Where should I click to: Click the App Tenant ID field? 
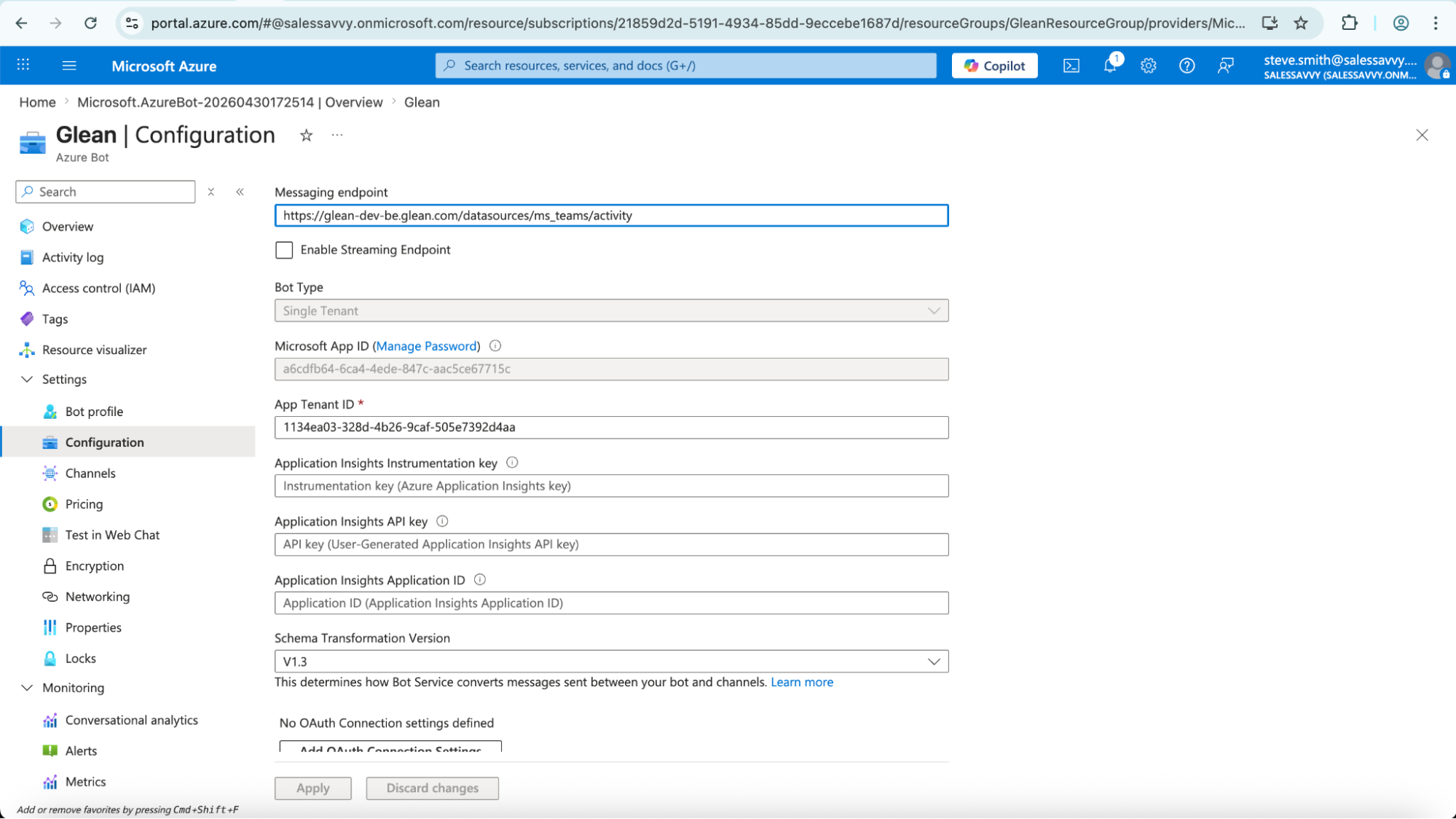tap(611, 428)
